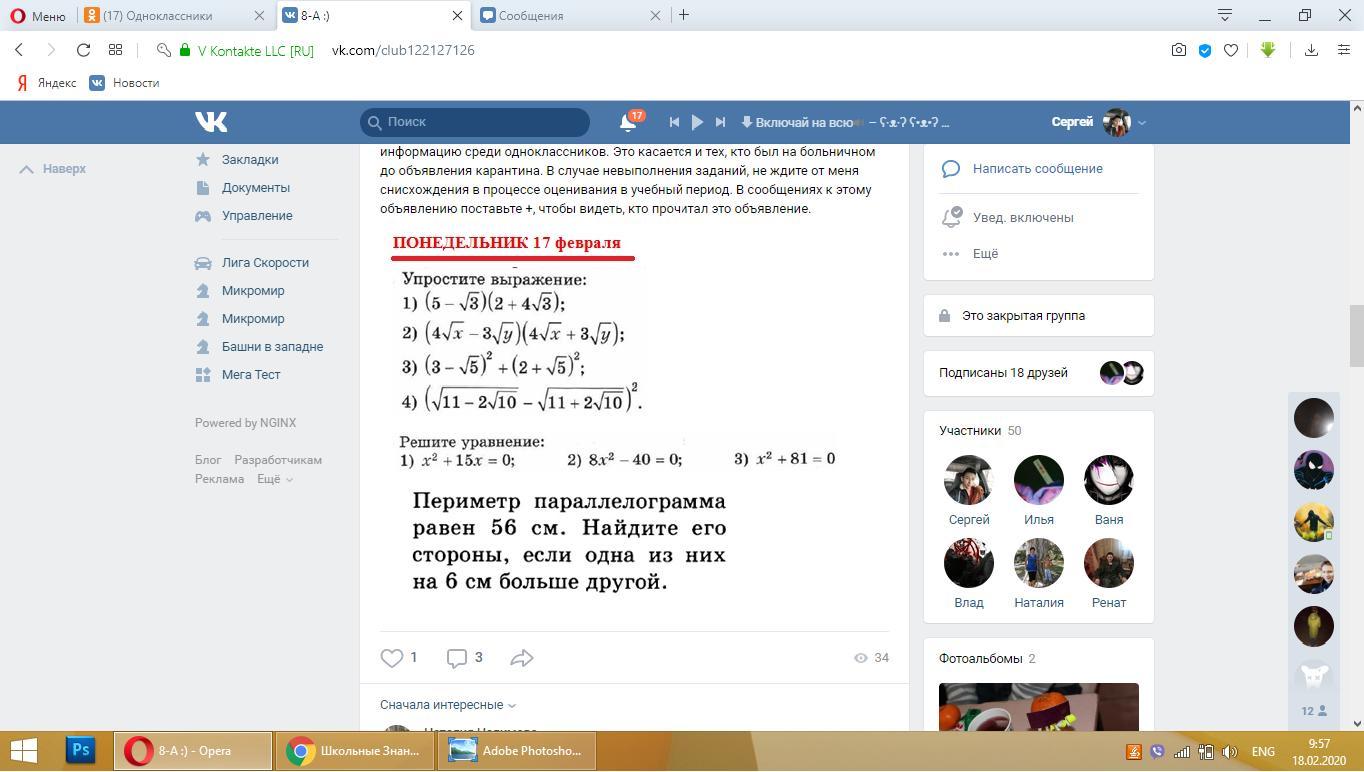Screen dimensions: 1364x772
Task: Switch to the Сообщения tab
Action: tap(570, 16)
